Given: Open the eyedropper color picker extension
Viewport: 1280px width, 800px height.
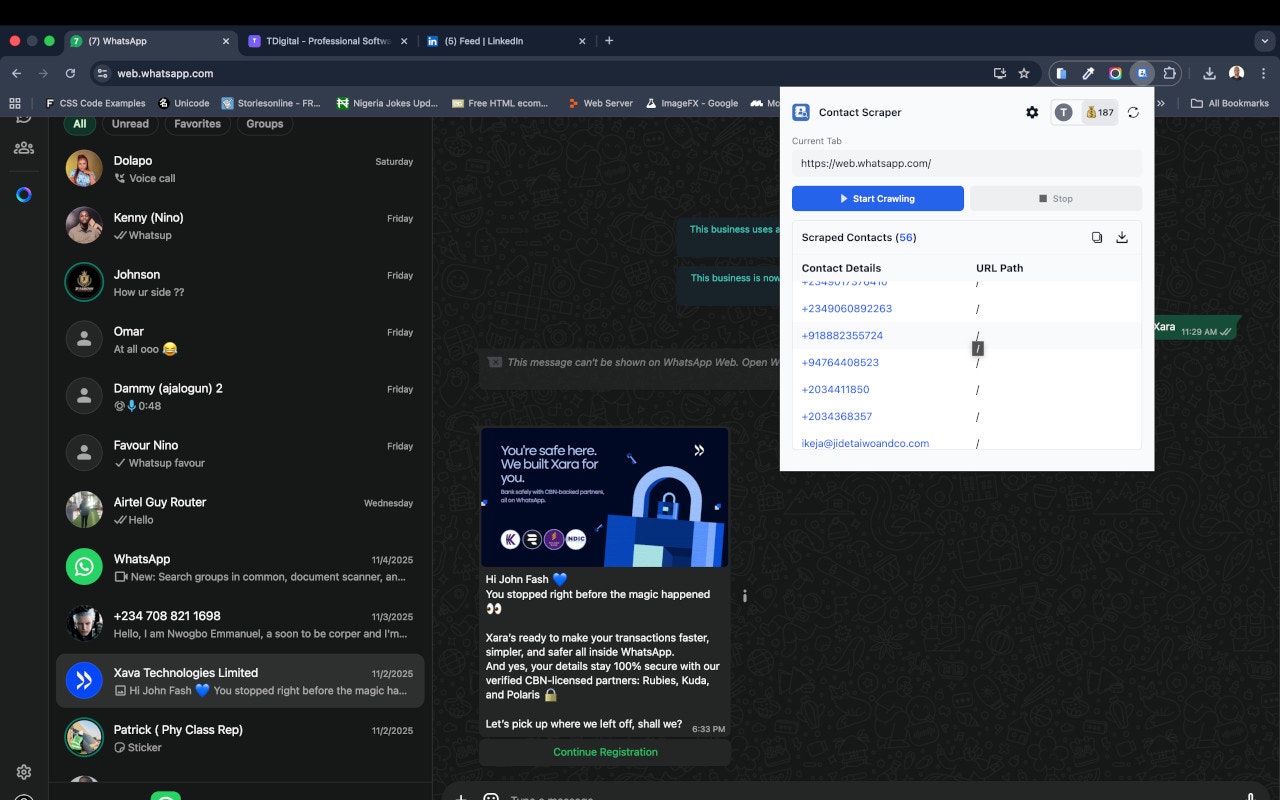Looking at the screenshot, I should click(1088, 73).
